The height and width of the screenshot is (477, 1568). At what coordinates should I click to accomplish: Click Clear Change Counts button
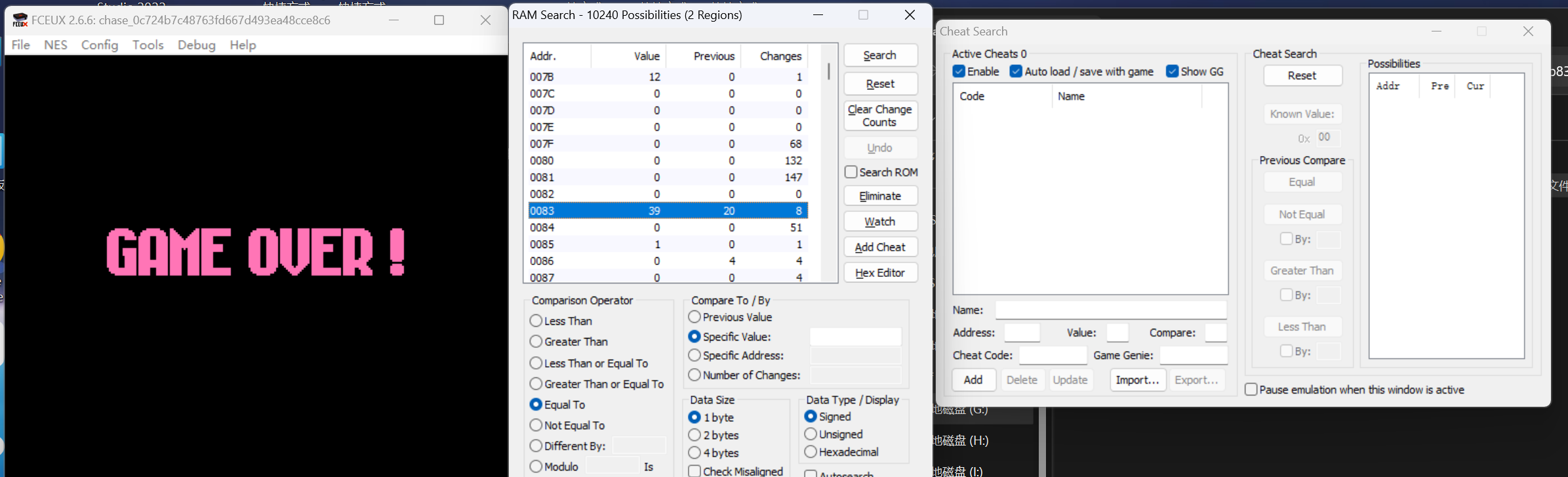[880, 116]
